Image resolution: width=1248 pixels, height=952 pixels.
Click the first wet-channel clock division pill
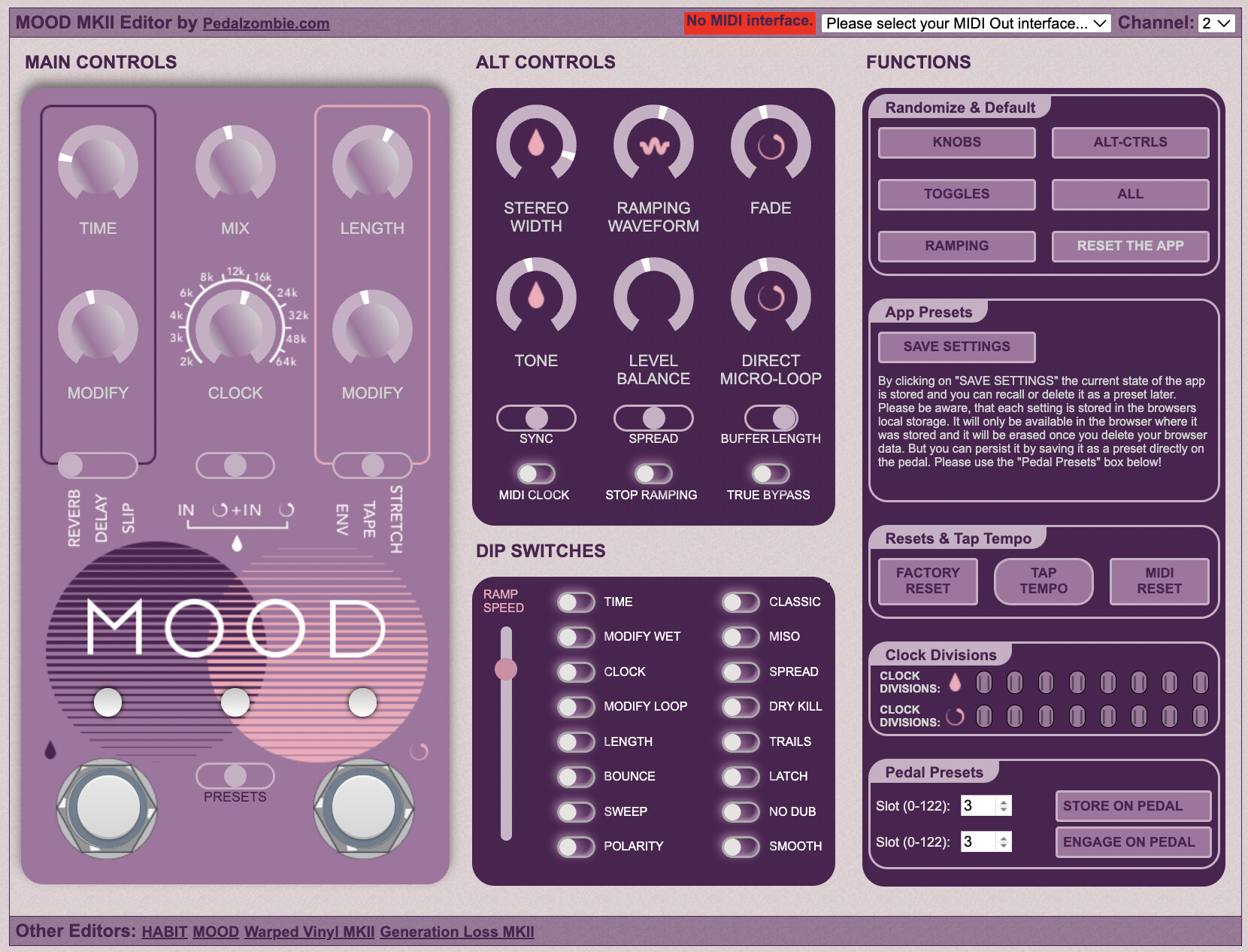click(984, 682)
